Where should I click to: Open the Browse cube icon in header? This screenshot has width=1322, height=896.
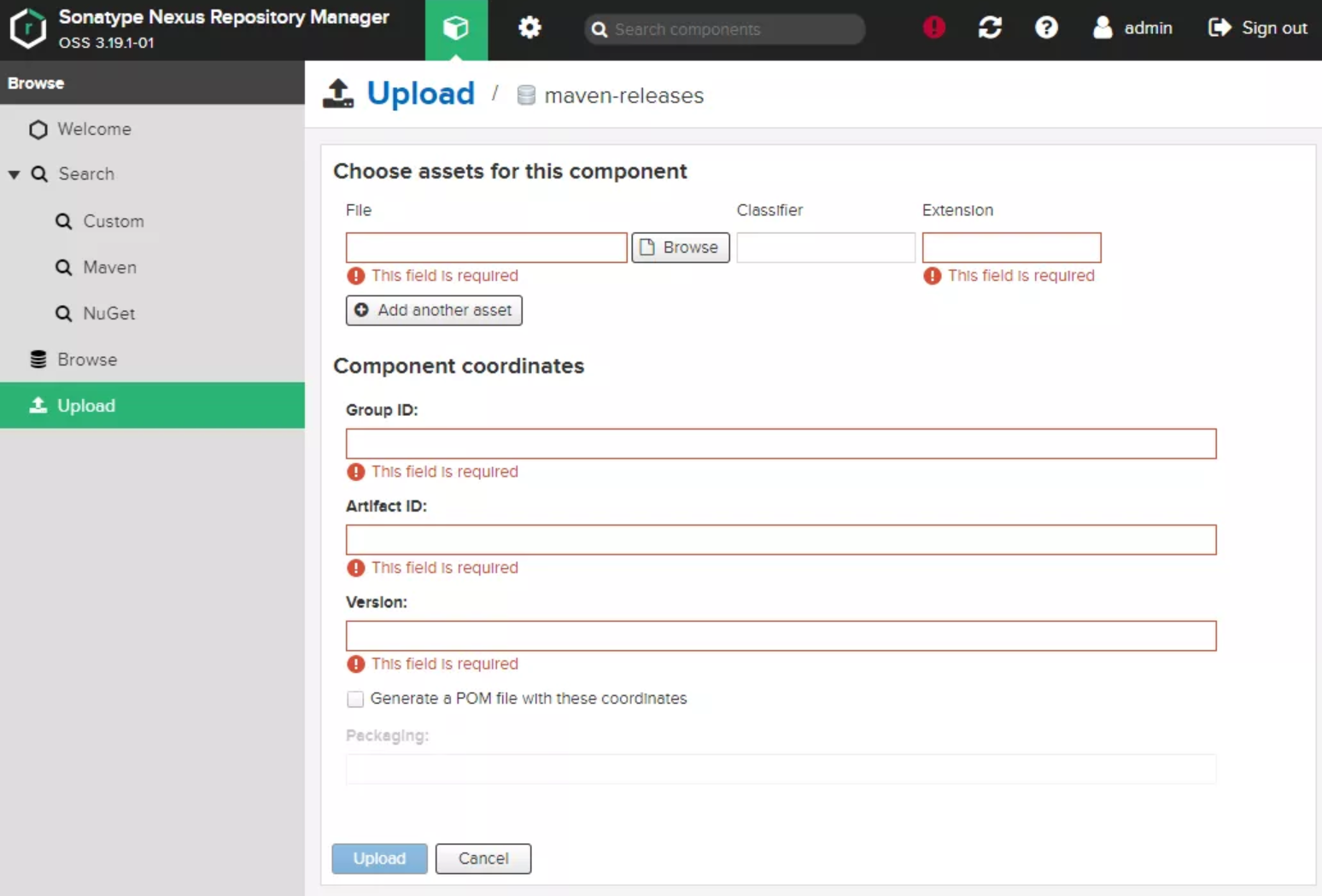coord(456,28)
